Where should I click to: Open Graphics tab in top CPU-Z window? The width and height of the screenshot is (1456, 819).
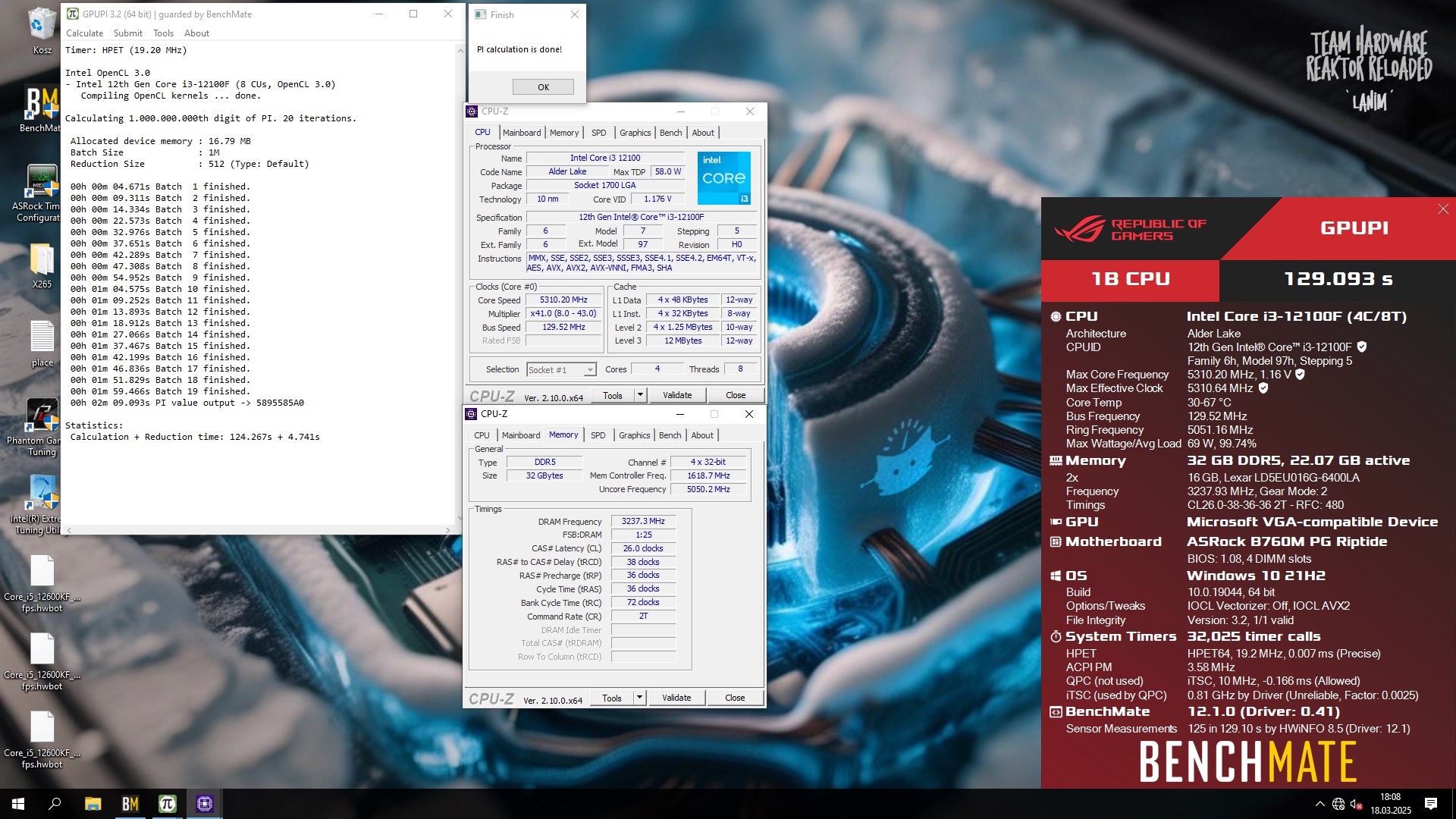(635, 133)
